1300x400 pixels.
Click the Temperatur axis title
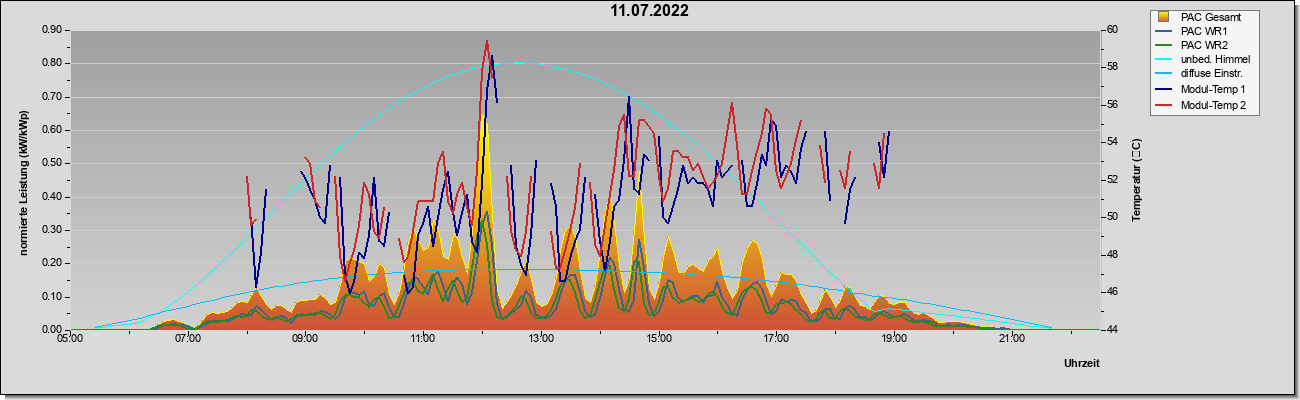(1136, 180)
